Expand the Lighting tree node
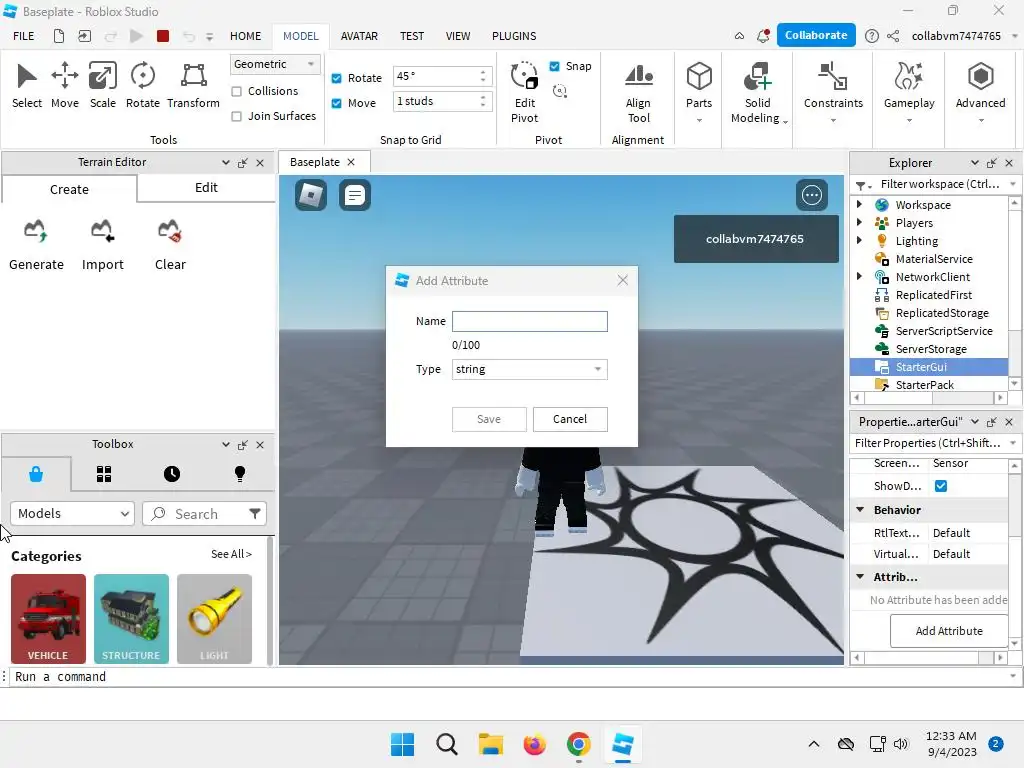 (x=859, y=240)
